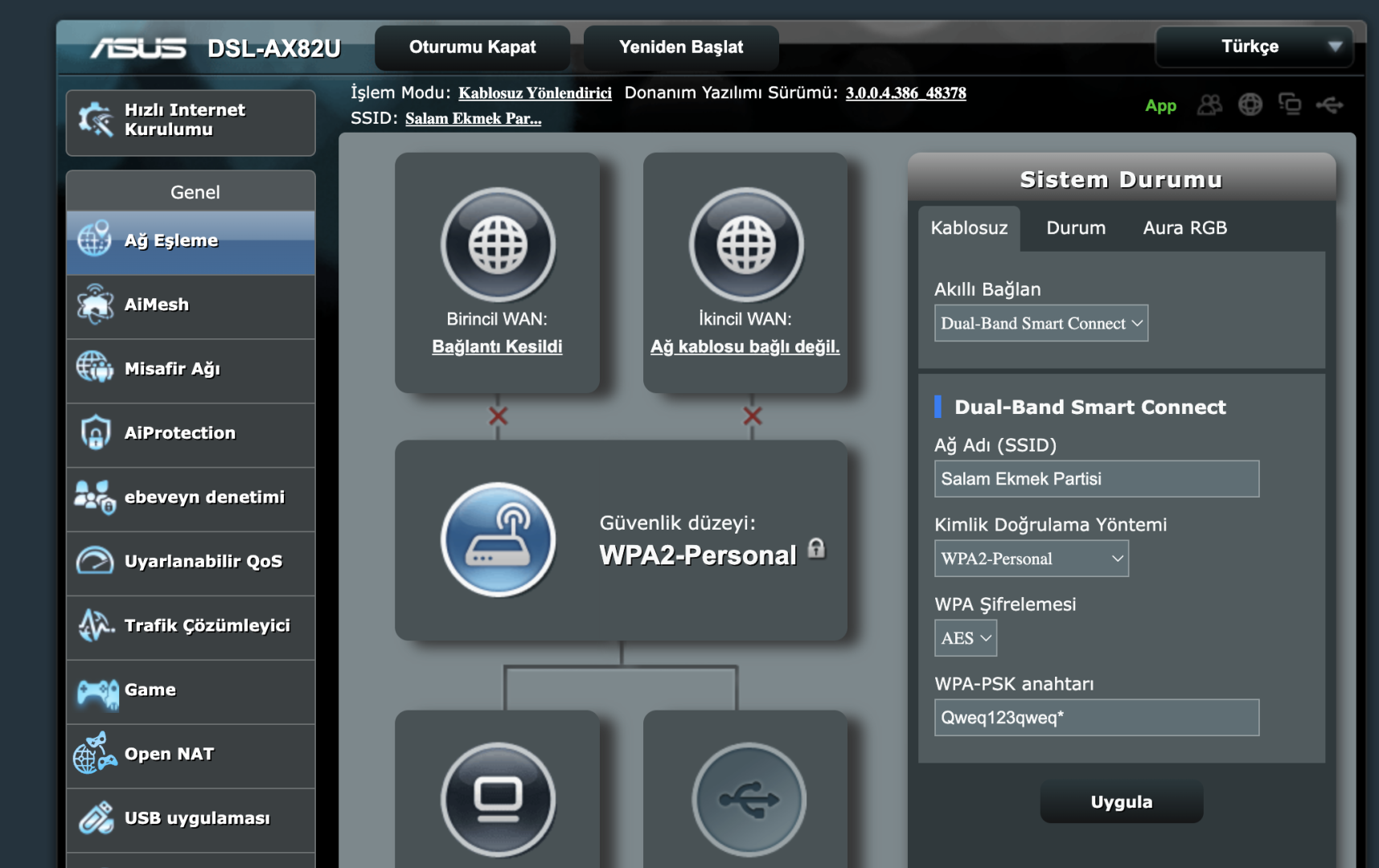Open the AiProtection shield icon
1379x868 pixels.
[x=95, y=432]
